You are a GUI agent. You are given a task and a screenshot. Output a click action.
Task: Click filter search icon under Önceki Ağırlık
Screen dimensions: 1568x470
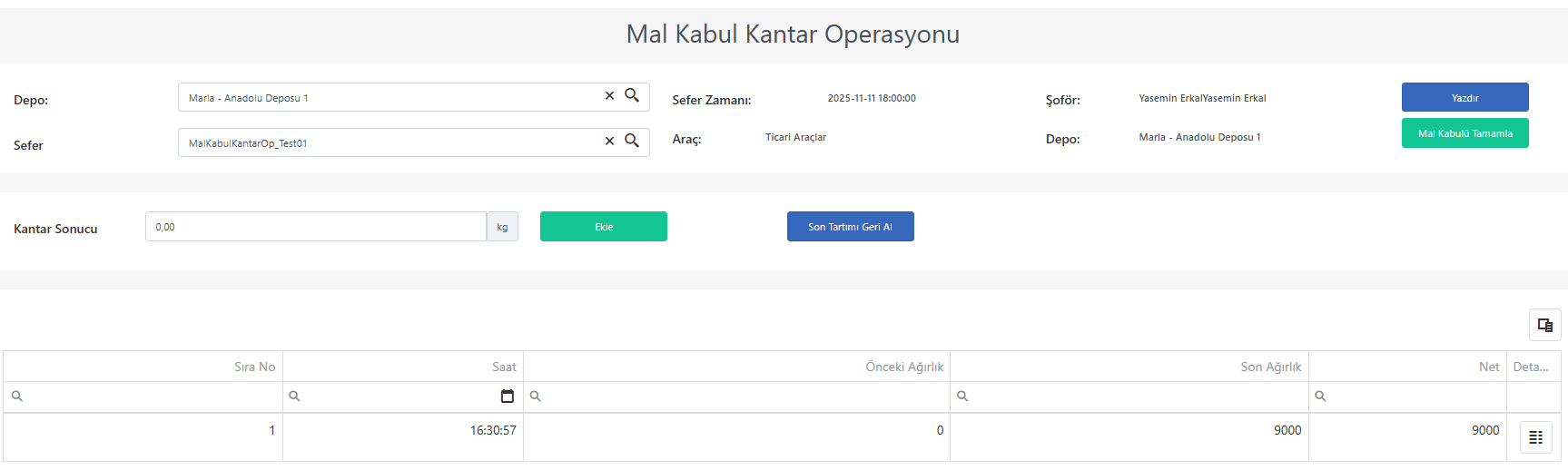tap(536, 397)
